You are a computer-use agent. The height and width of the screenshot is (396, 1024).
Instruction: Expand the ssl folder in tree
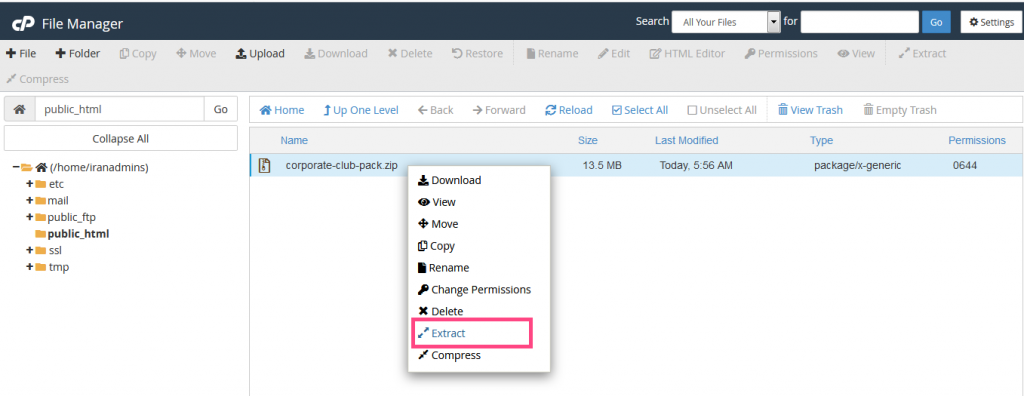pos(29,250)
